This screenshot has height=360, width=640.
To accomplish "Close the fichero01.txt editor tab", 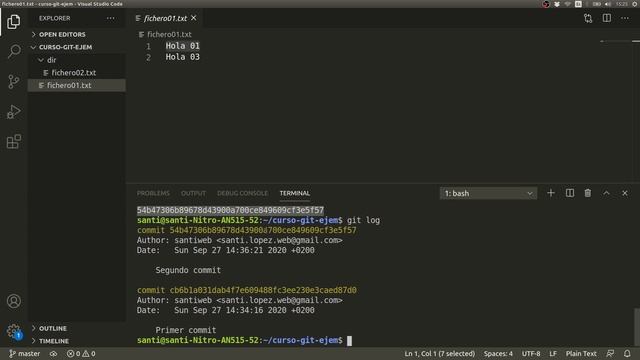I will (x=194, y=18).
